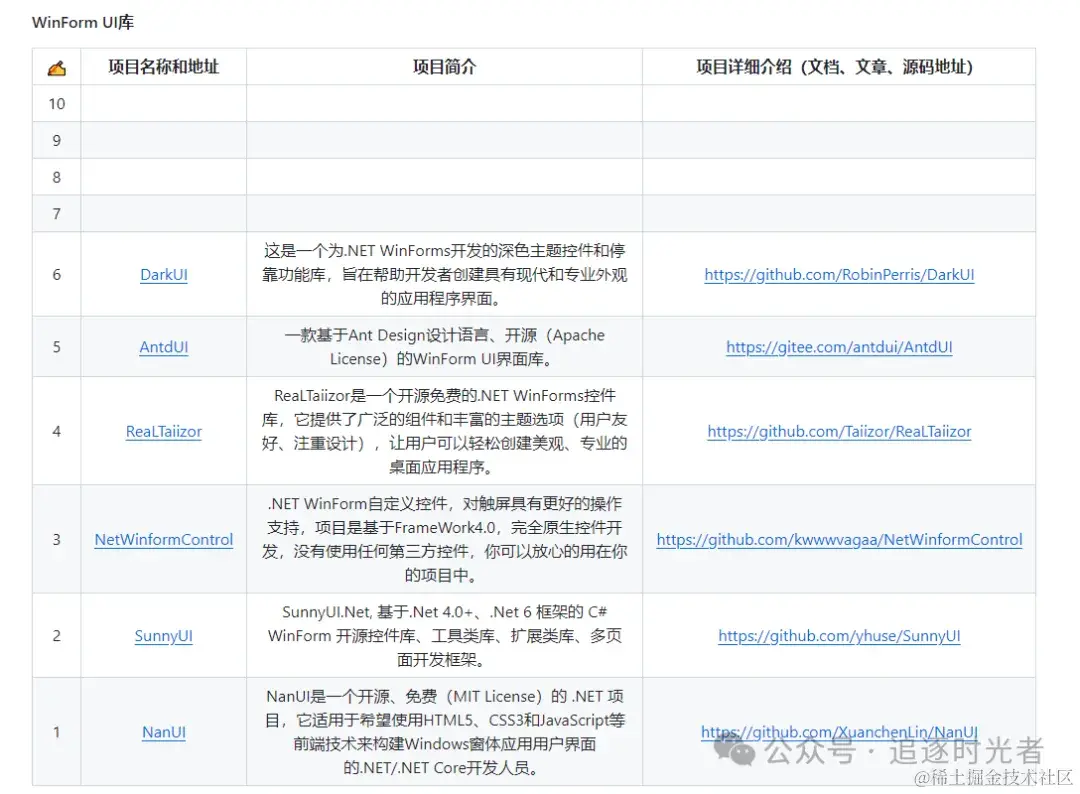Click the SunnyUI.Net description paragraph
Image resolution: width=1080 pixels, height=794 pixels.
pos(444,636)
